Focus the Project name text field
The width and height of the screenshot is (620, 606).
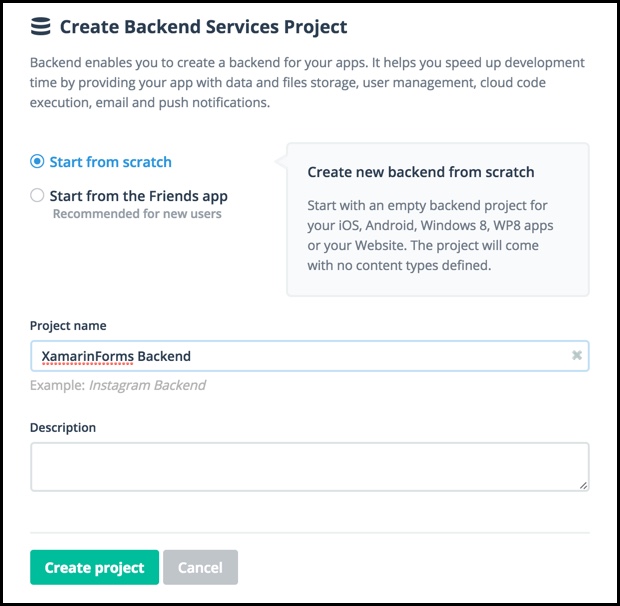(x=310, y=356)
